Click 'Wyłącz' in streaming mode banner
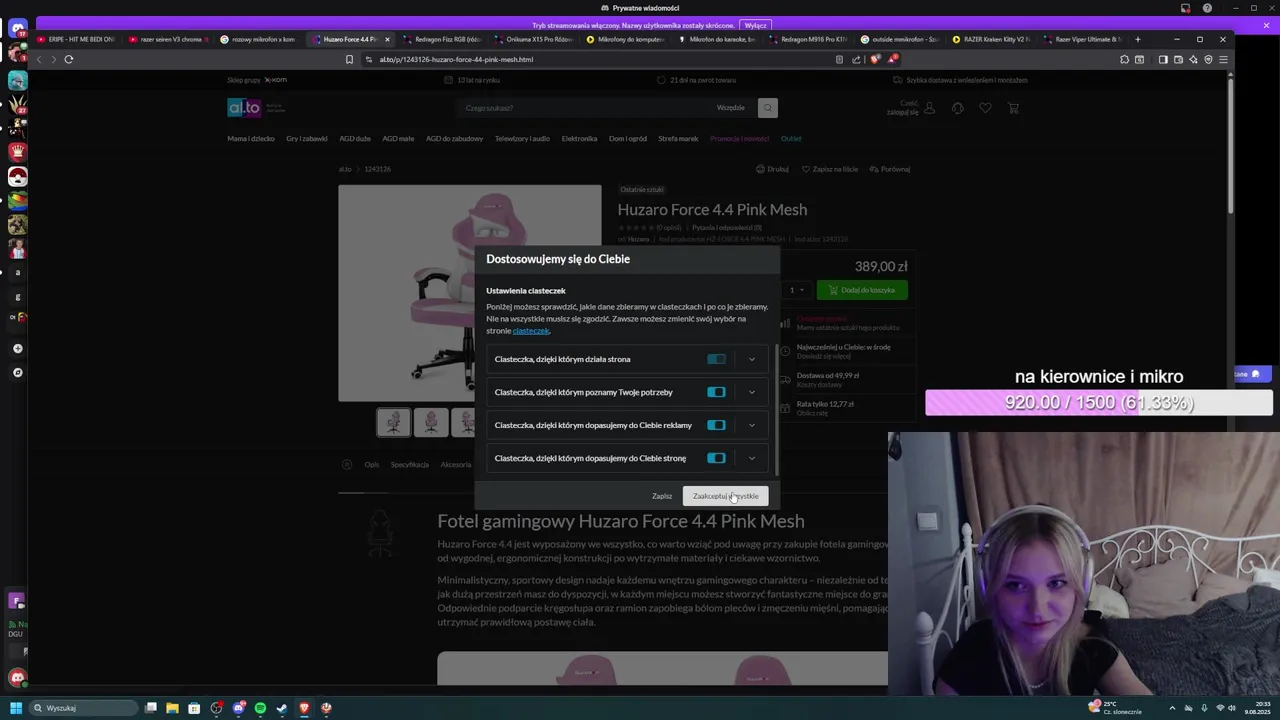The image size is (1280, 720). [x=755, y=25]
